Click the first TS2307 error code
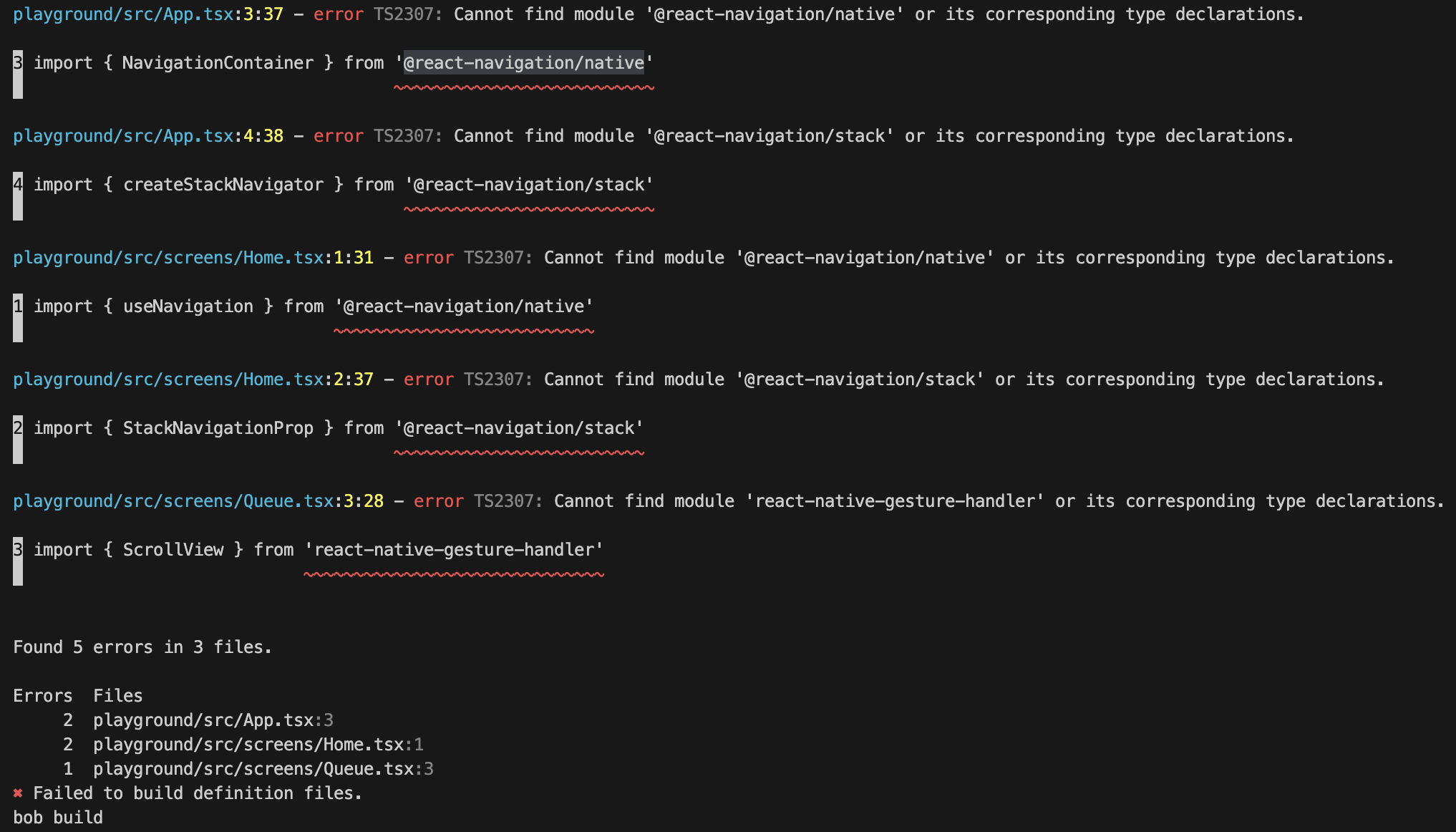Viewport: 1456px width, 832px height. pyautogui.click(x=404, y=13)
